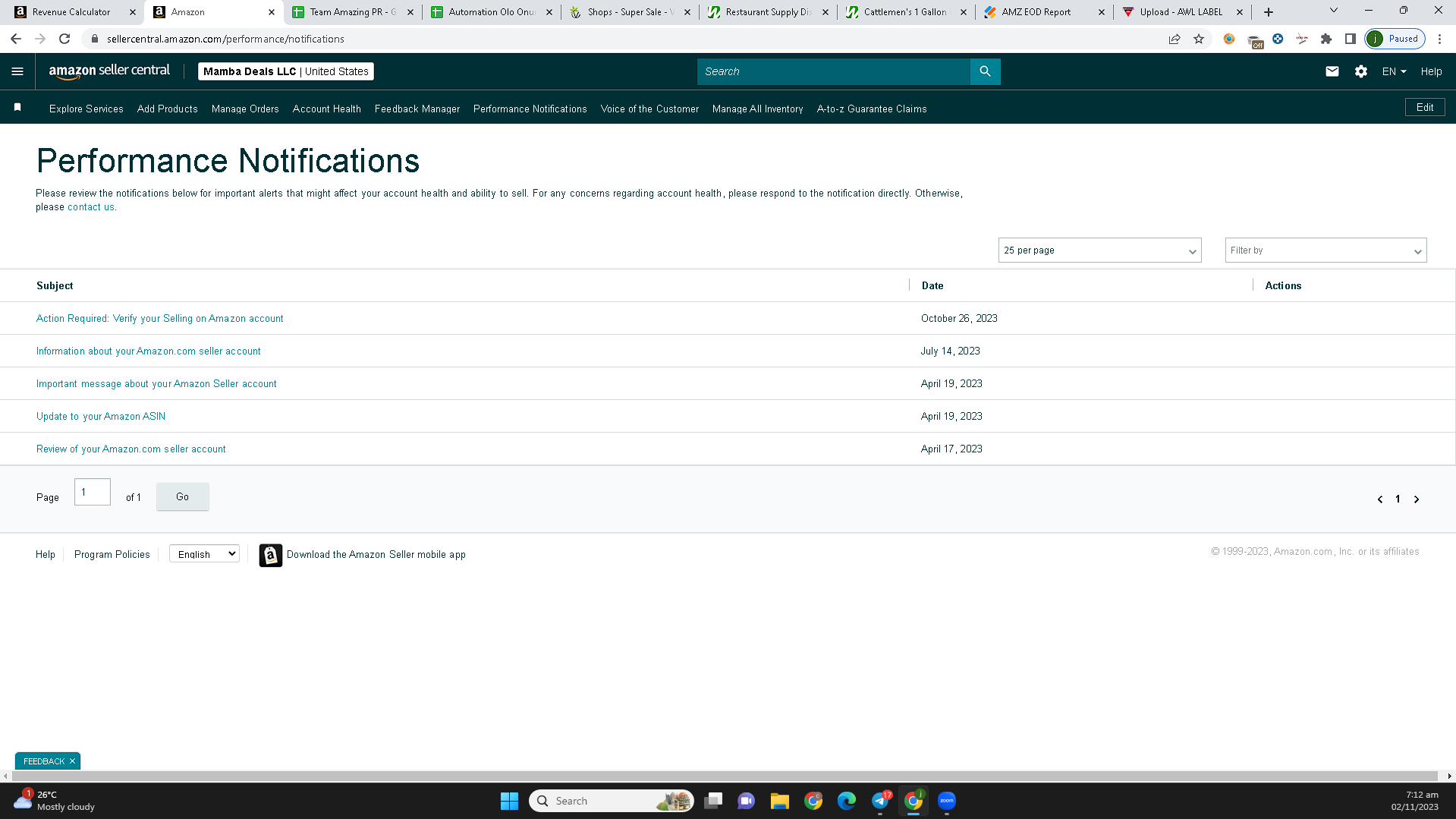Open 'Important message about your Amazon Seller account'

[x=156, y=384]
